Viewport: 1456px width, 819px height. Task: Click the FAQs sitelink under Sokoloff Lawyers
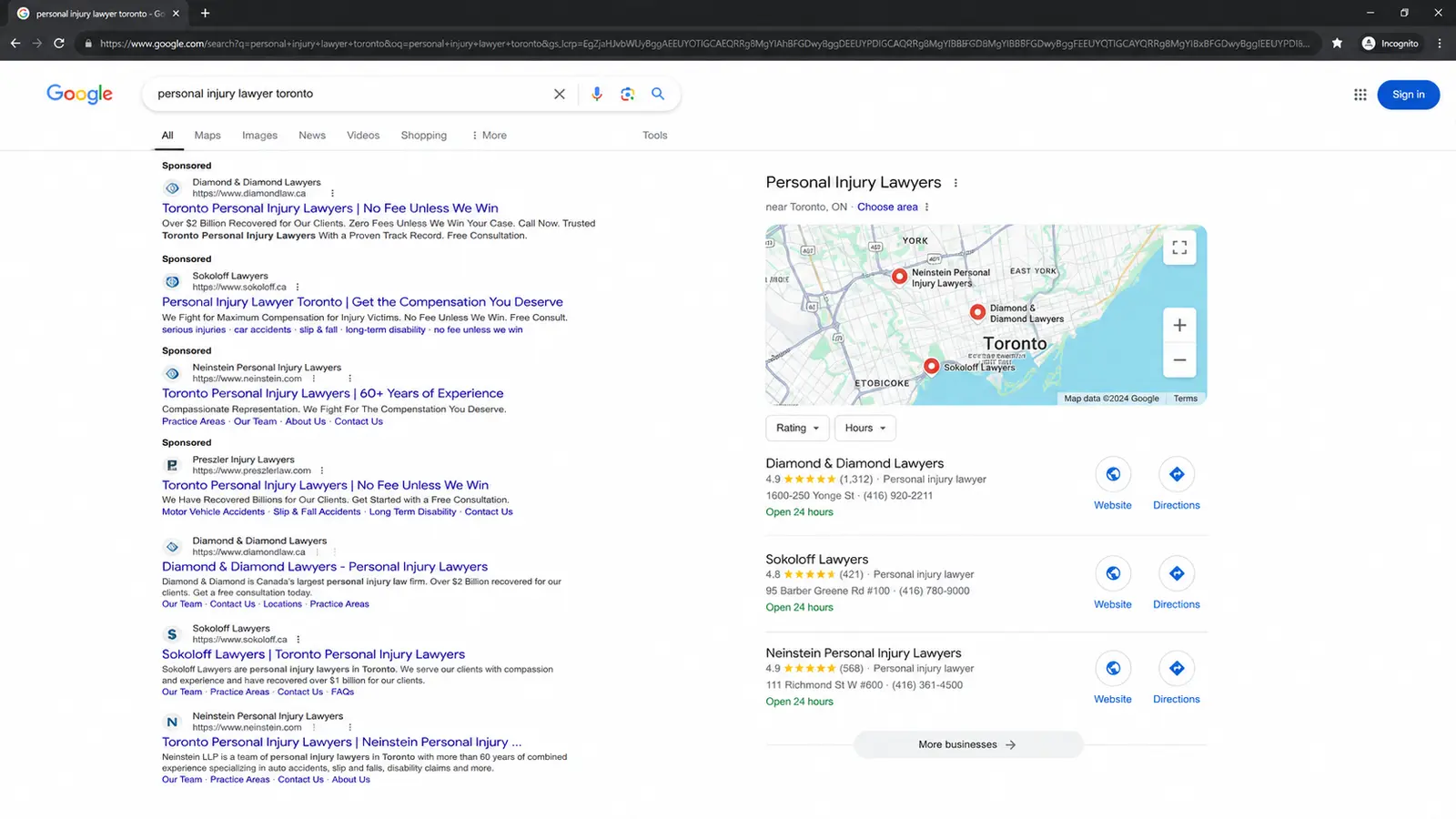(342, 693)
